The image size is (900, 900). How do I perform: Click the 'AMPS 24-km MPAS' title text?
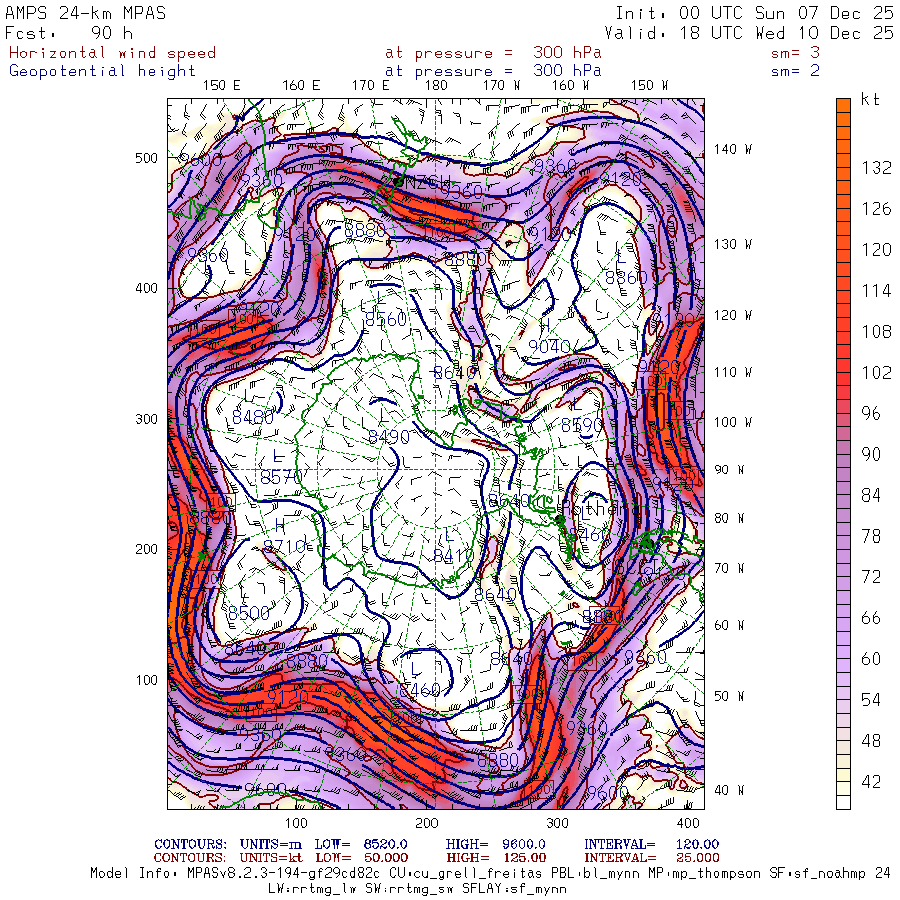coord(86,13)
